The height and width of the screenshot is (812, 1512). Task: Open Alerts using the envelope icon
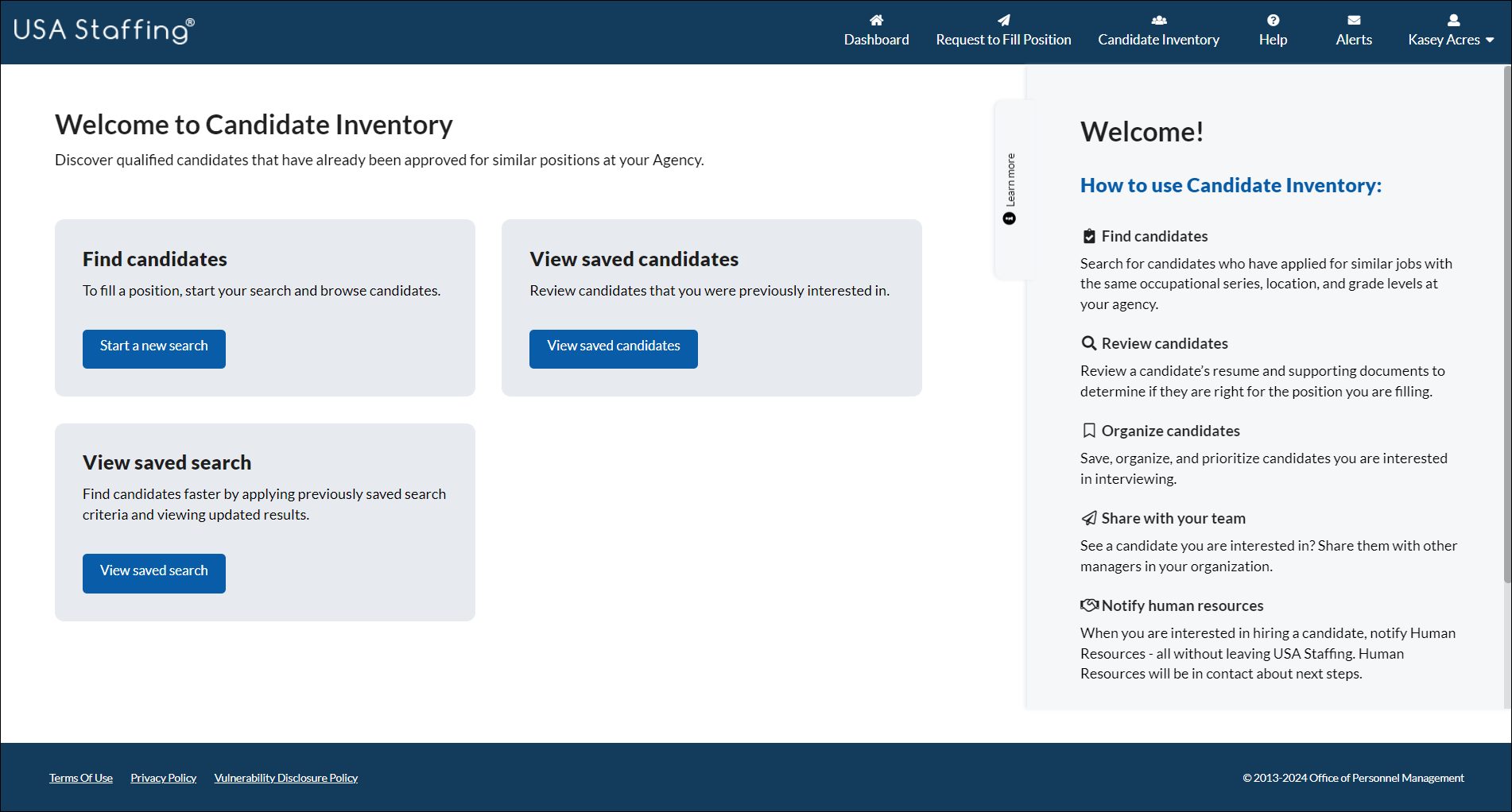(1353, 19)
